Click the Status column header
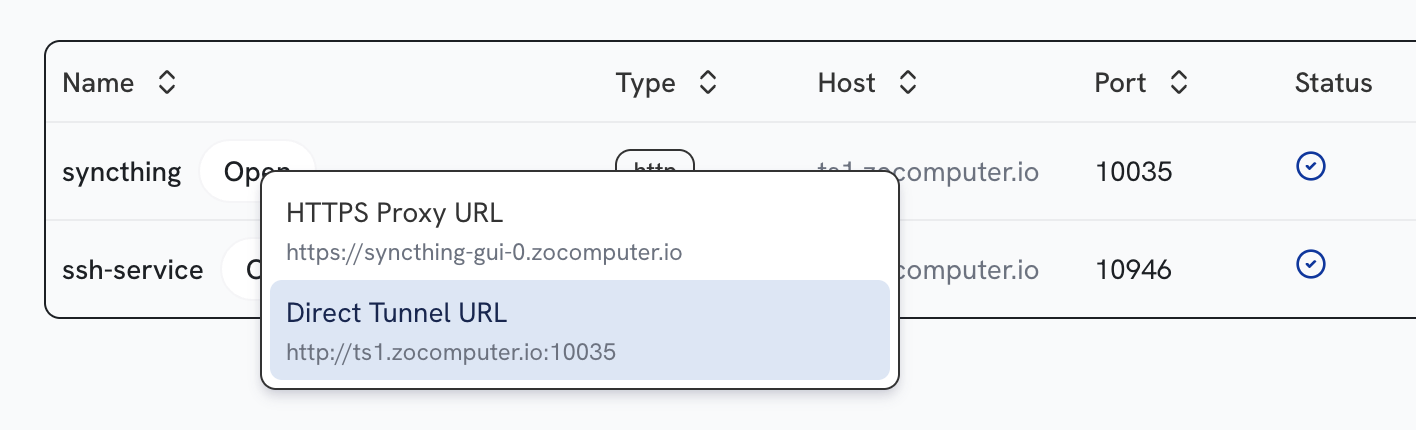Viewport: 1416px width, 430px height. tap(1333, 83)
